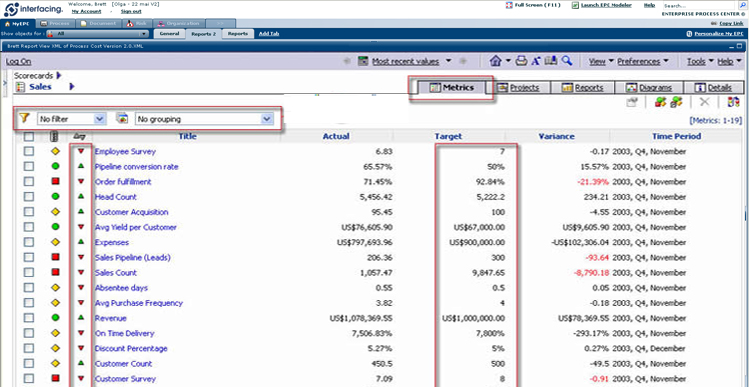The width and height of the screenshot is (749, 387).
Task: Click the grey properties icon above metrics list
Action: tap(632, 102)
